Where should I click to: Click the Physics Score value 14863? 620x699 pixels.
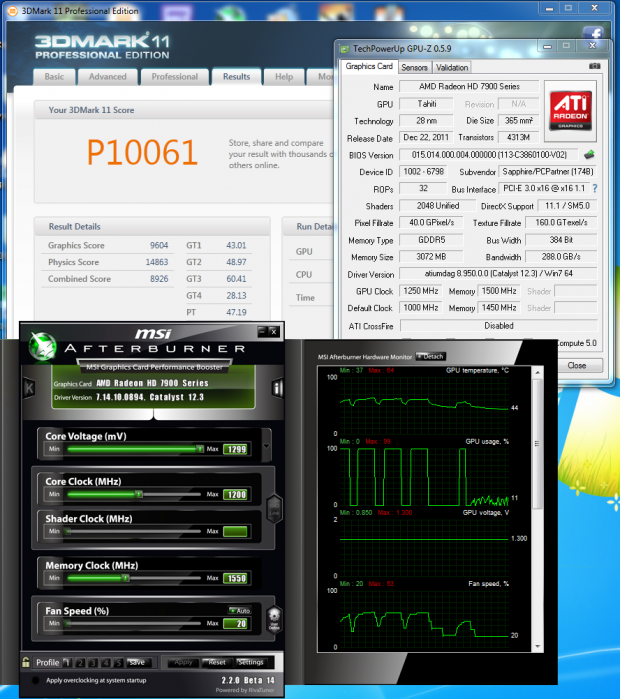click(x=156, y=262)
